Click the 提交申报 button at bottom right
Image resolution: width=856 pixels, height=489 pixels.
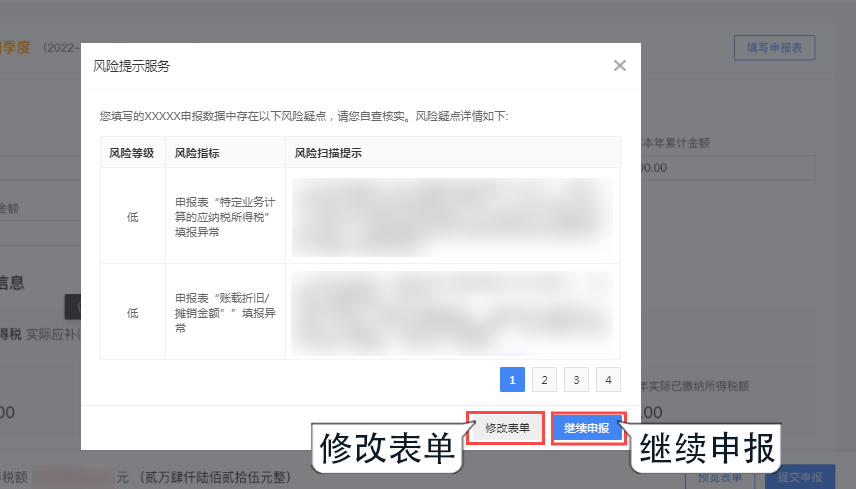tap(799, 477)
